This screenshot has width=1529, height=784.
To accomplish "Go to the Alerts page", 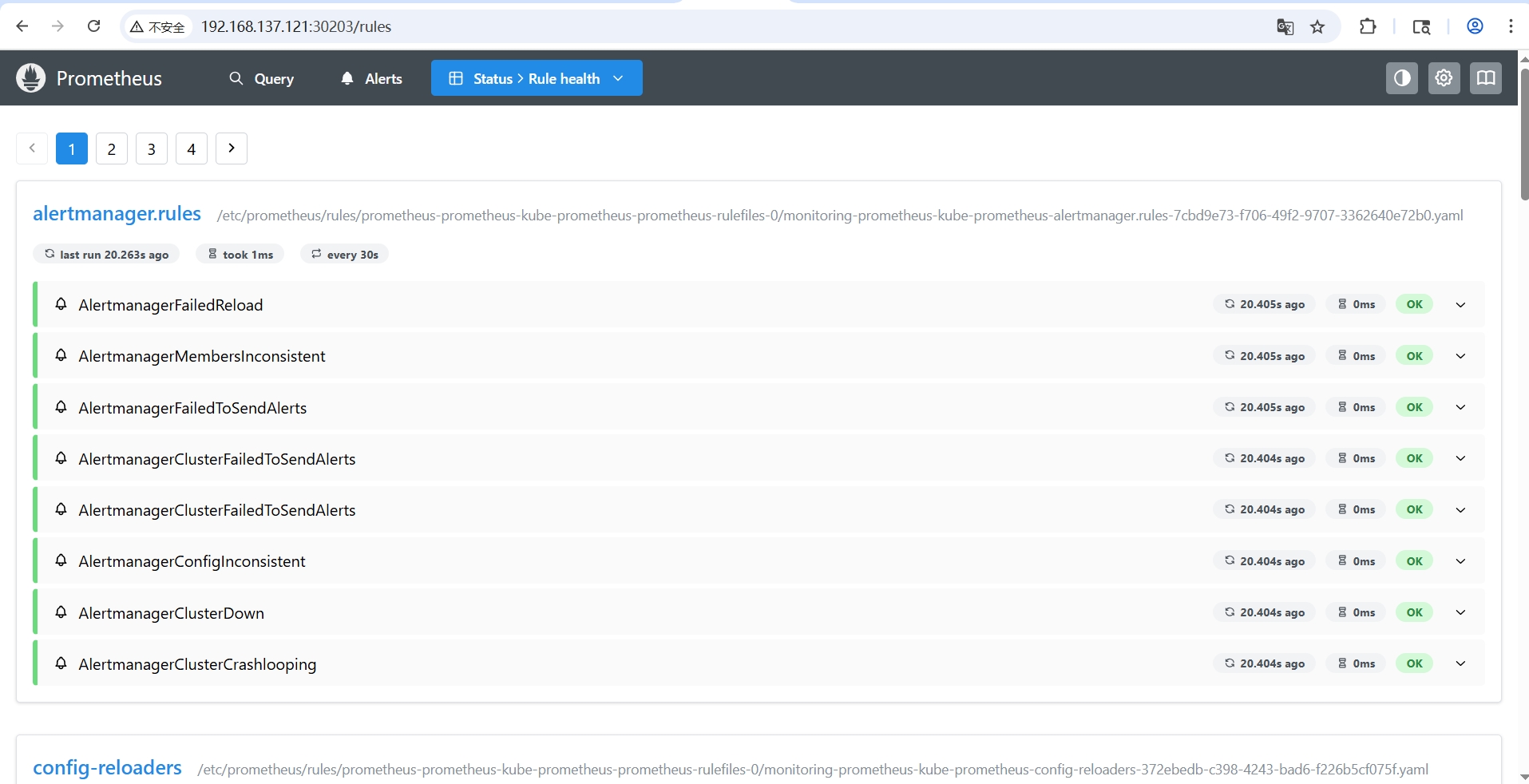I will [371, 78].
